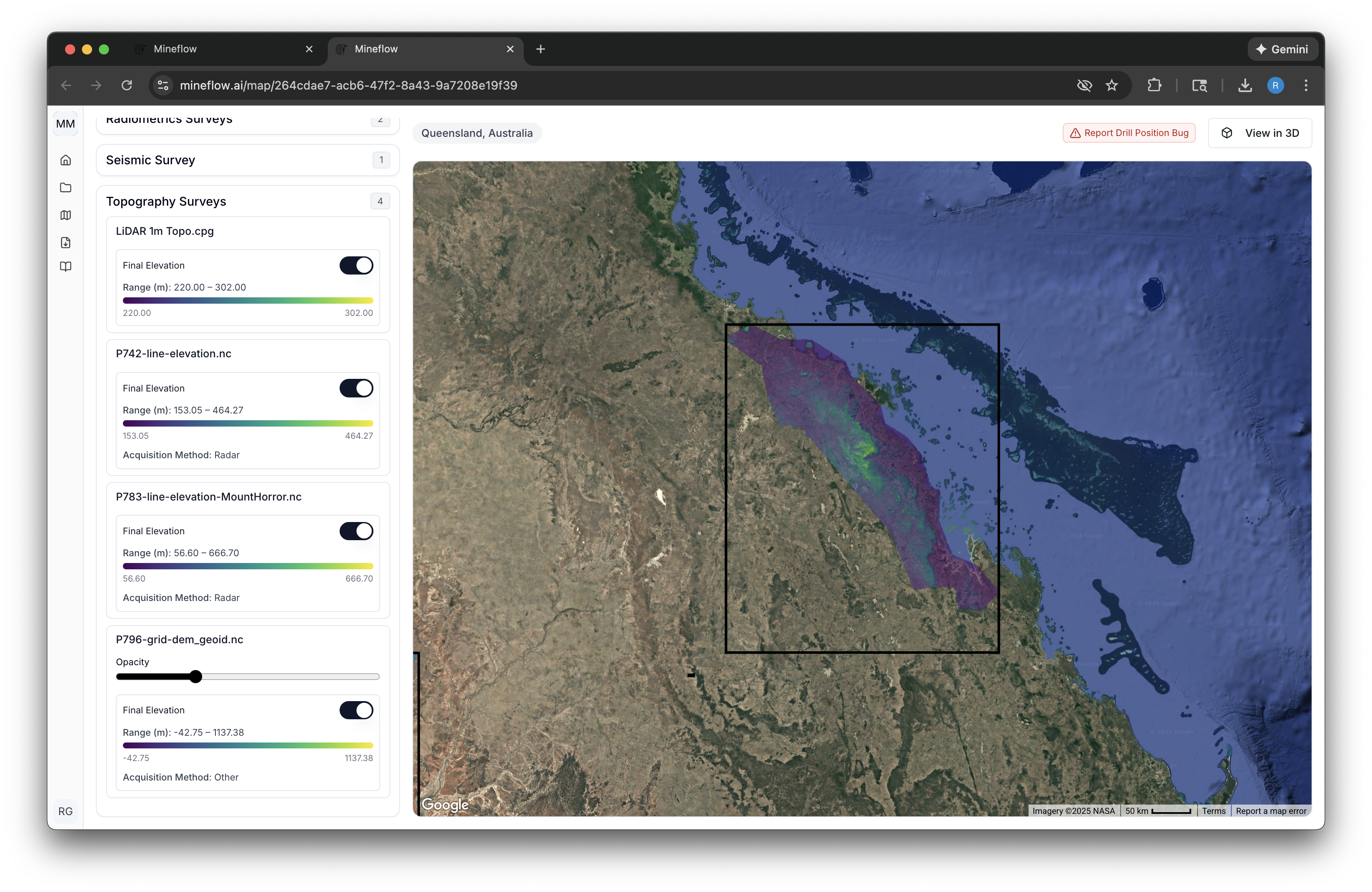
Task: Open the browser extensions puzzle icon
Action: (x=1155, y=85)
